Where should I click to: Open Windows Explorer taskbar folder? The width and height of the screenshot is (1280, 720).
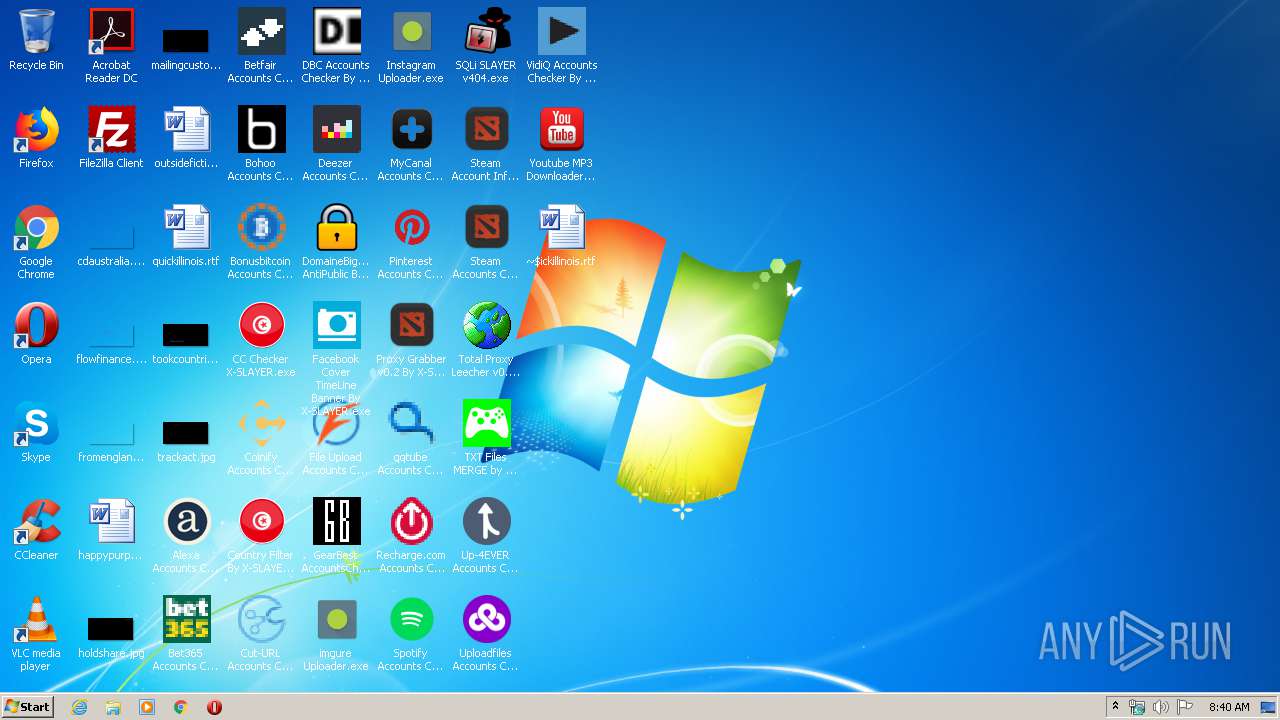click(x=113, y=707)
